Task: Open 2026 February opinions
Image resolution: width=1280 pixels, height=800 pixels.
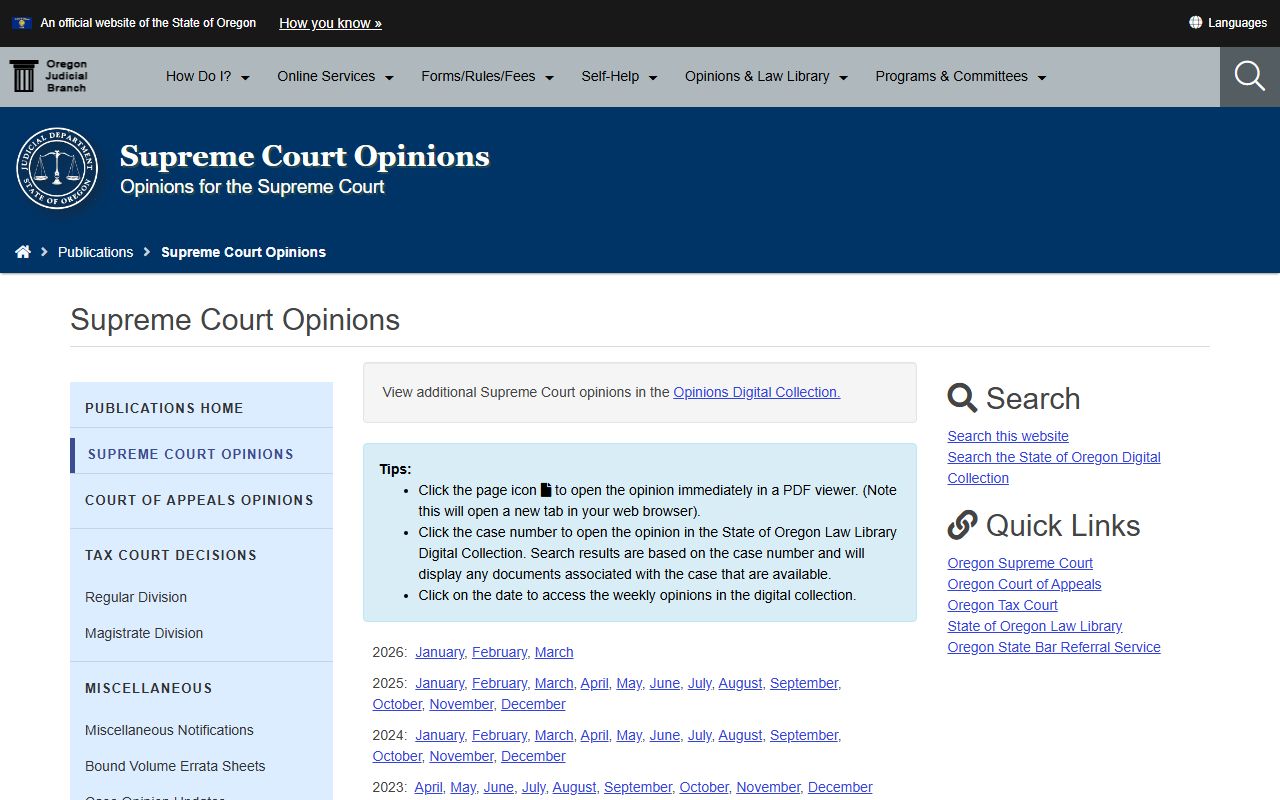Action: click(x=499, y=652)
